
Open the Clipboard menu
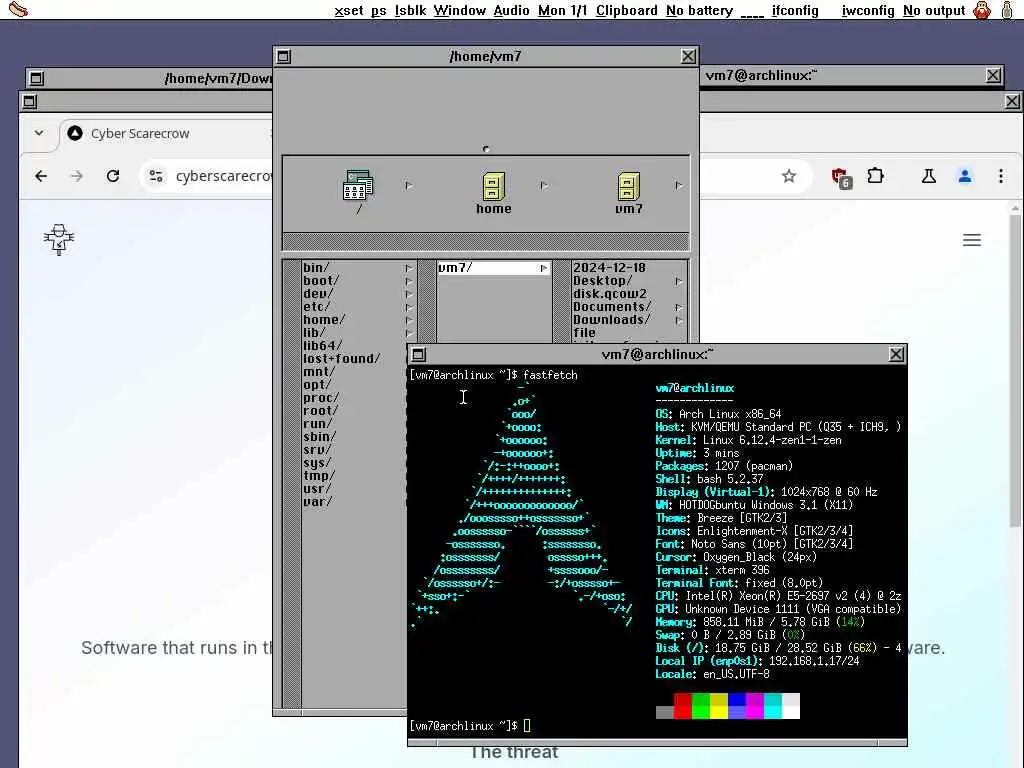point(626,10)
